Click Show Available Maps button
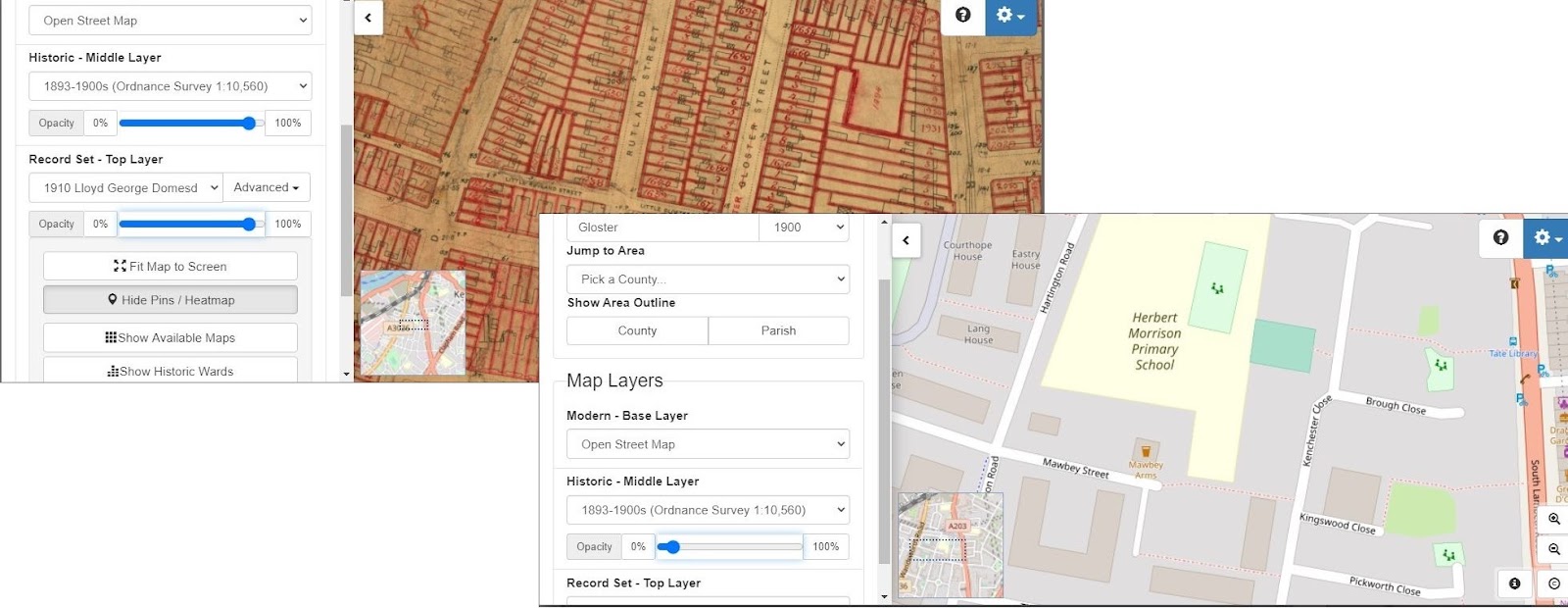The height and width of the screenshot is (608, 1568). coord(171,338)
